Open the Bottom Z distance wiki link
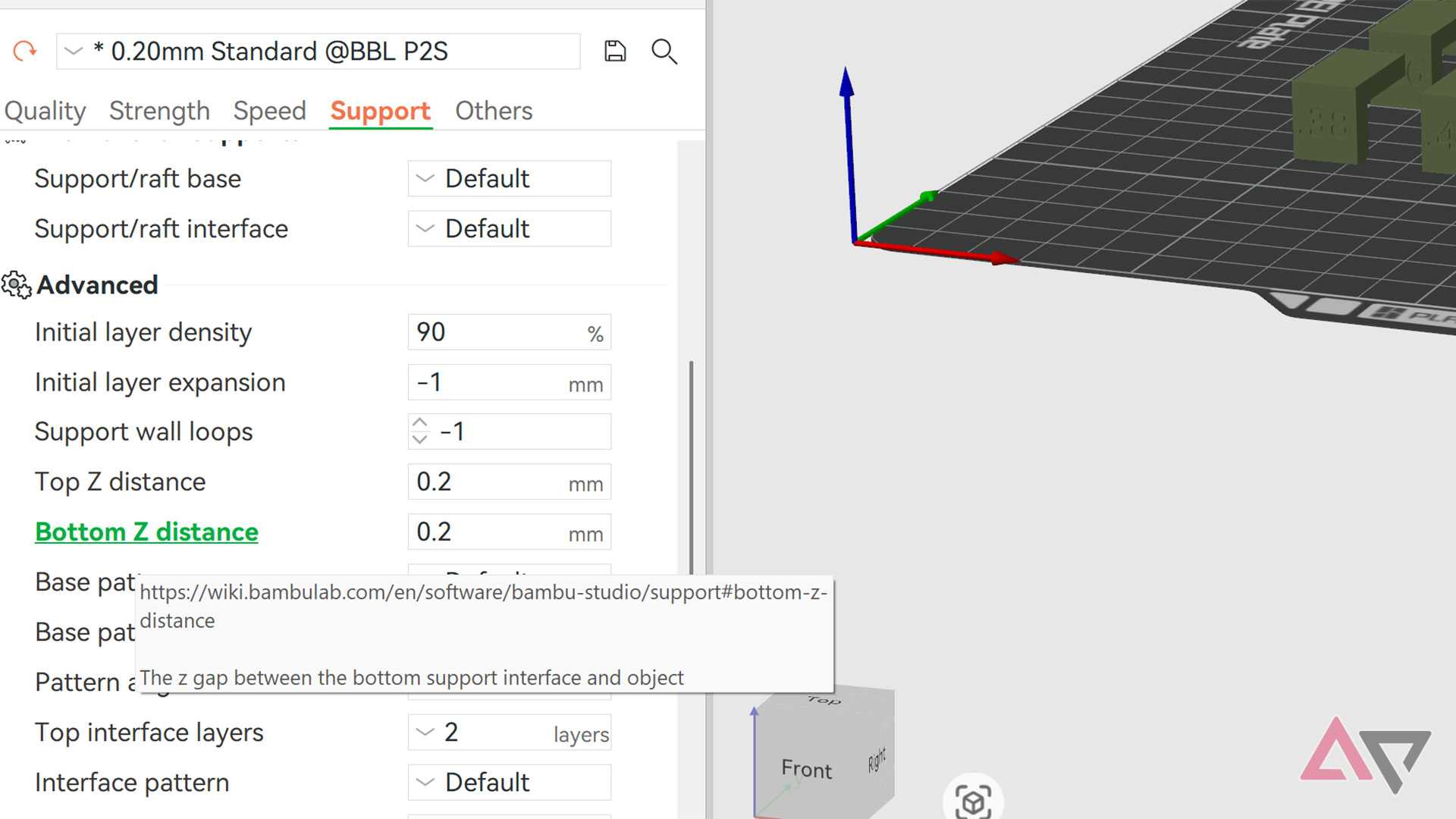Screen dimensions: 1456x819 146,532
